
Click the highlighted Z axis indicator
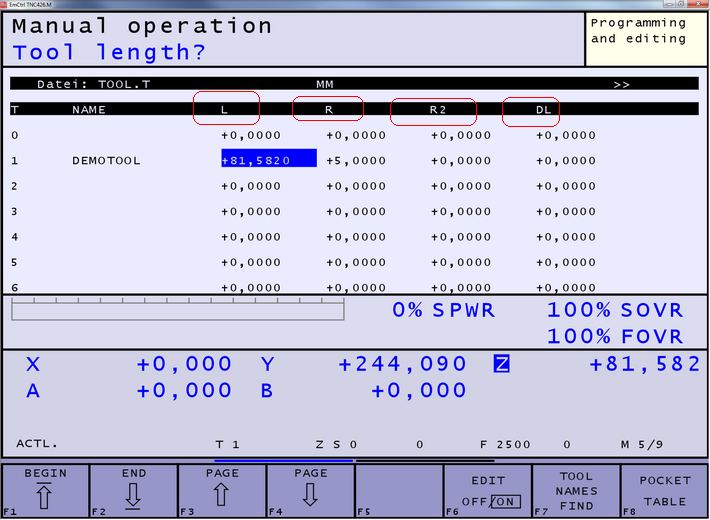pyautogui.click(x=501, y=365)
